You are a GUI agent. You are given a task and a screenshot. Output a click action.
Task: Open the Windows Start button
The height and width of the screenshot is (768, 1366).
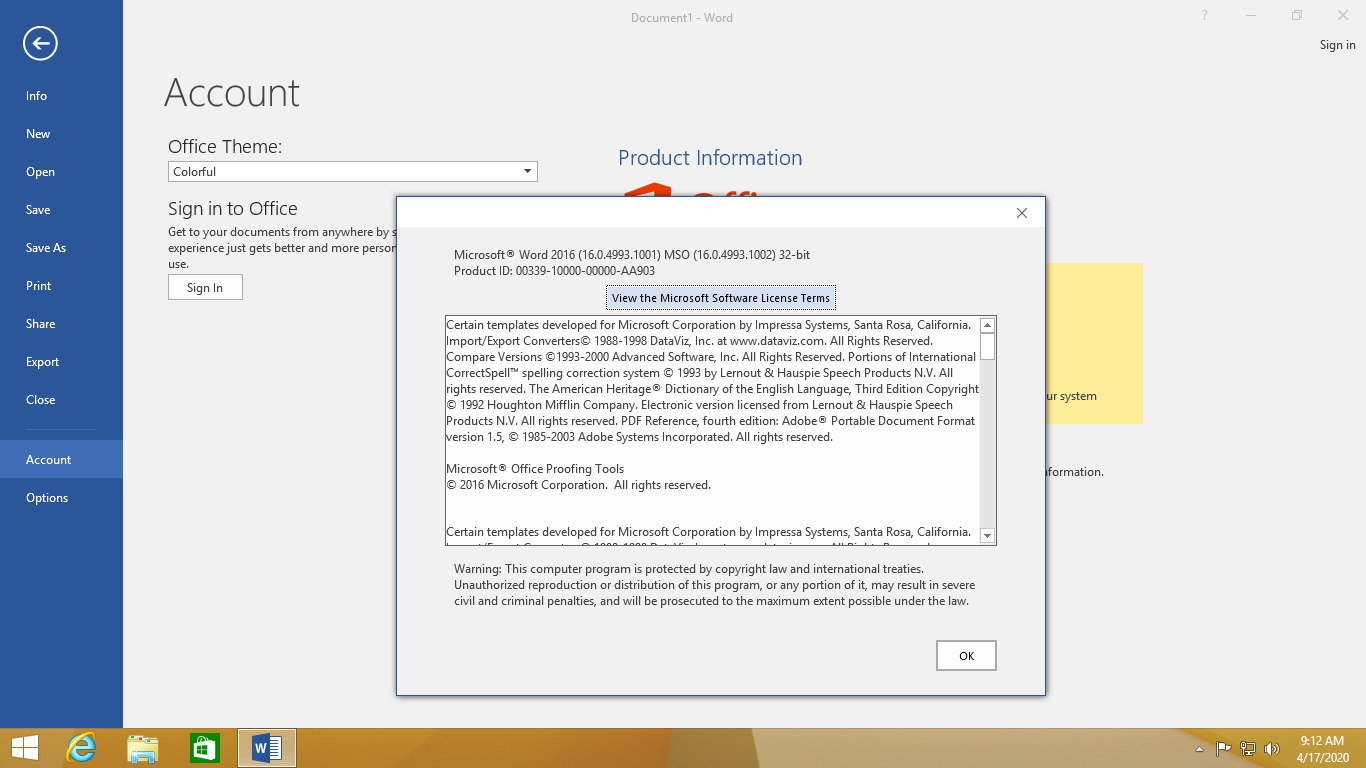click(25, 748)
